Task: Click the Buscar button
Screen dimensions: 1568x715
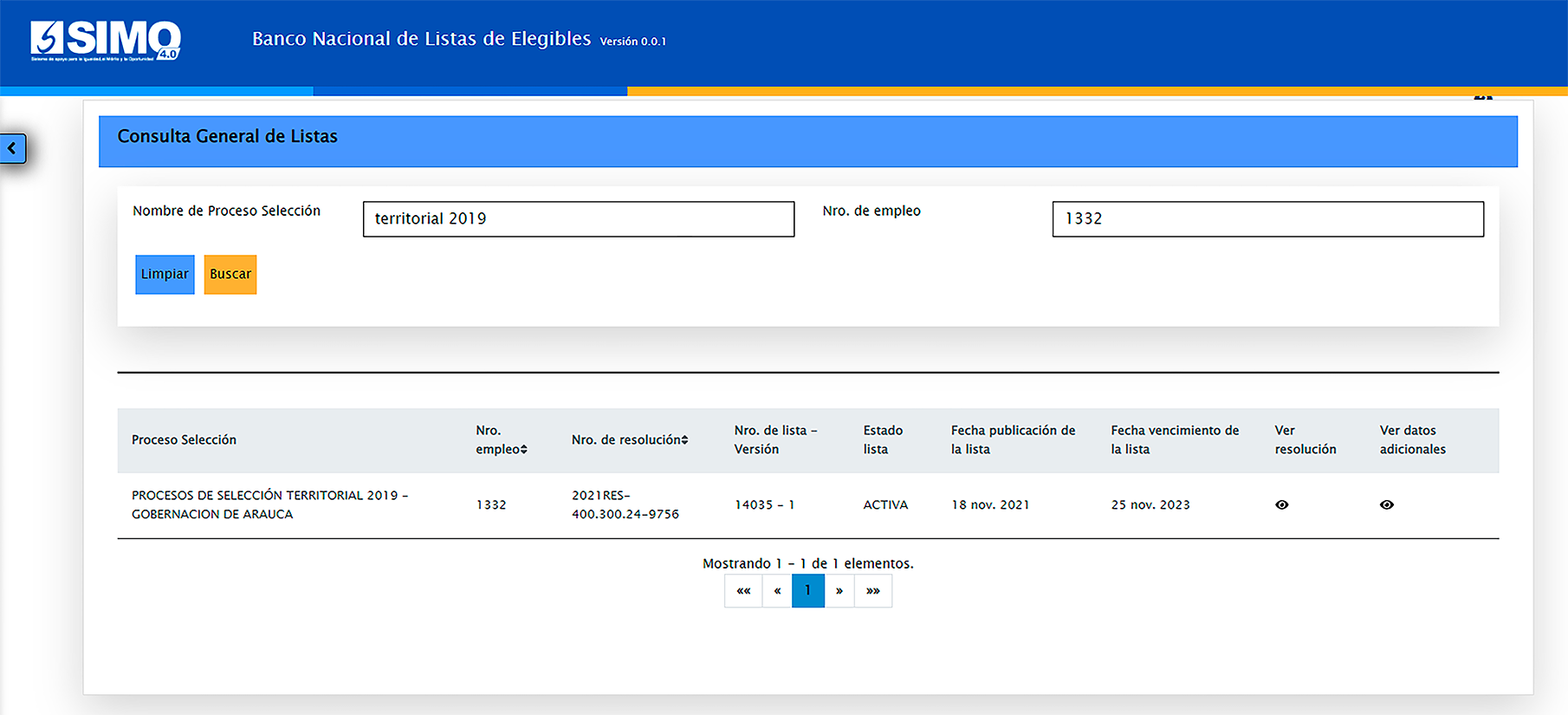Action: [x=230, y=274]
